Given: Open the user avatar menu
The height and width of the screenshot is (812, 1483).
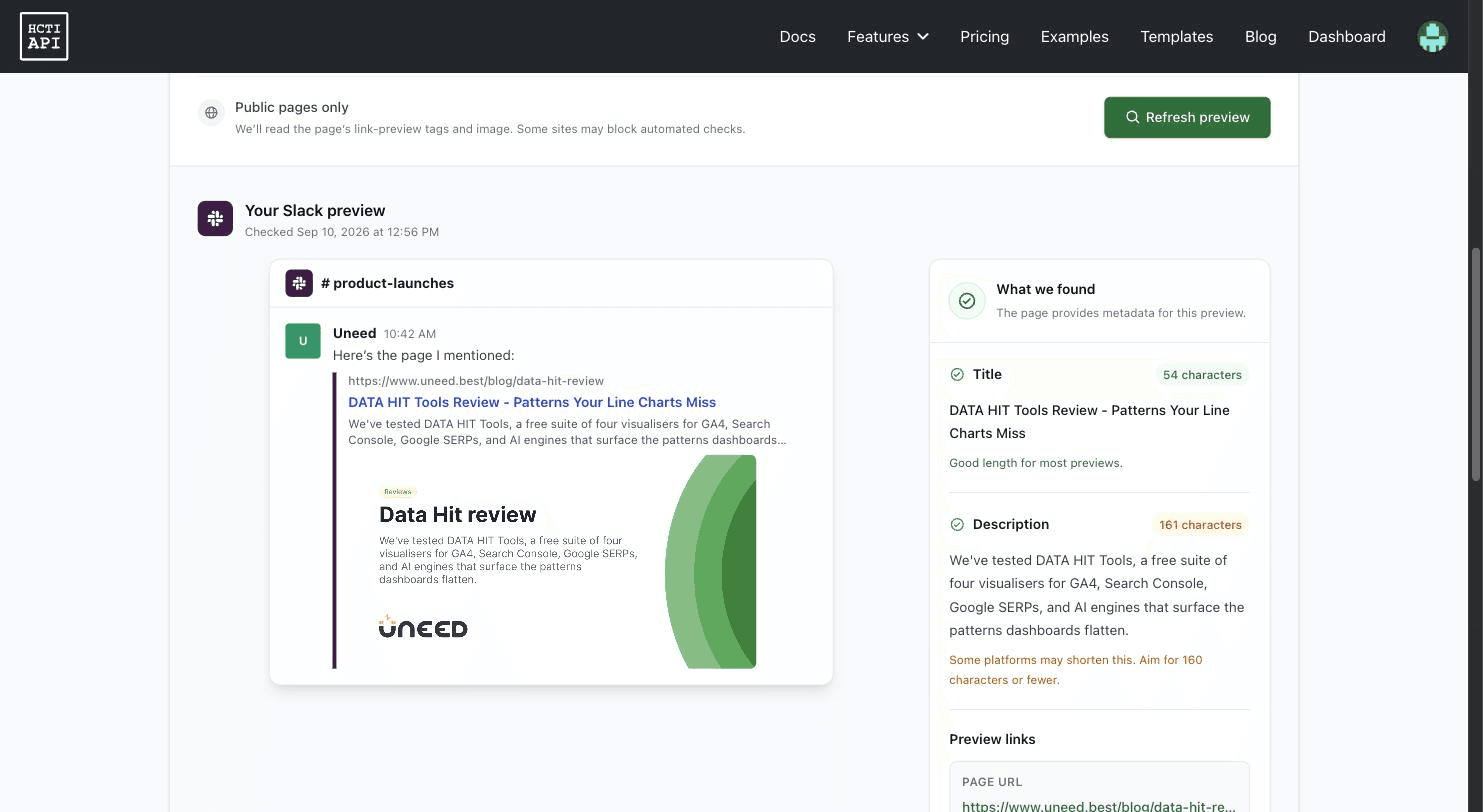Looking at the screenshot, I should coord(1432,37).
